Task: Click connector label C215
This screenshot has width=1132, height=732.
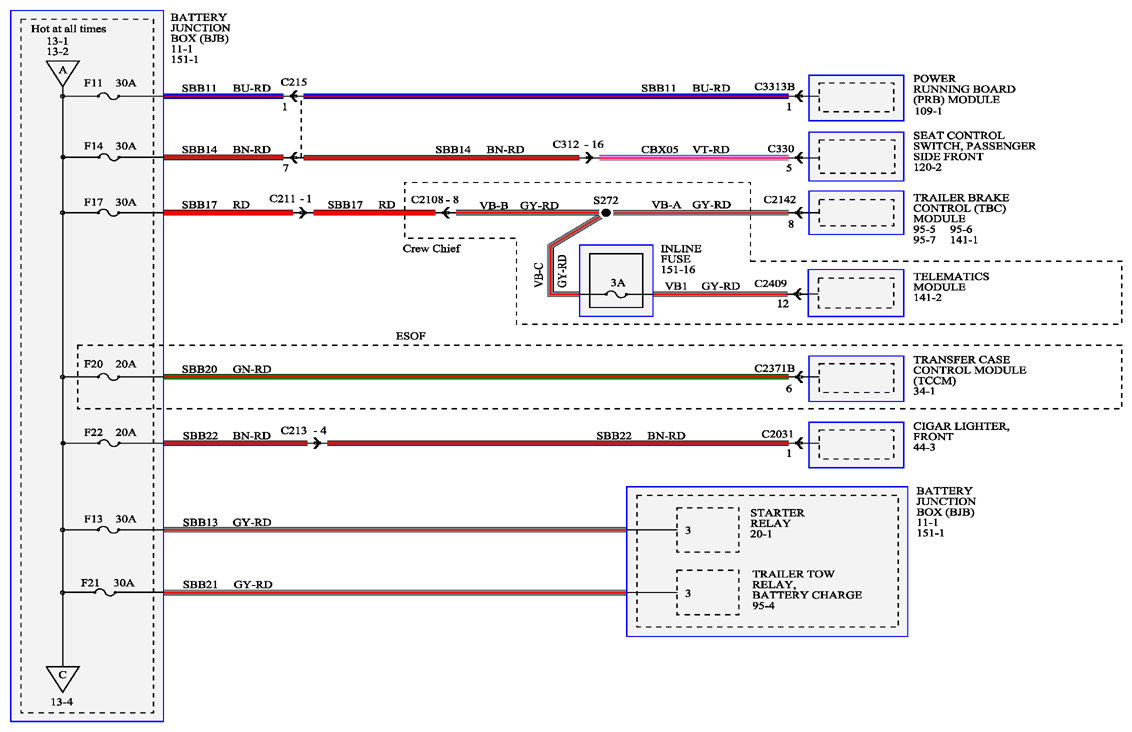Action: 294,82
